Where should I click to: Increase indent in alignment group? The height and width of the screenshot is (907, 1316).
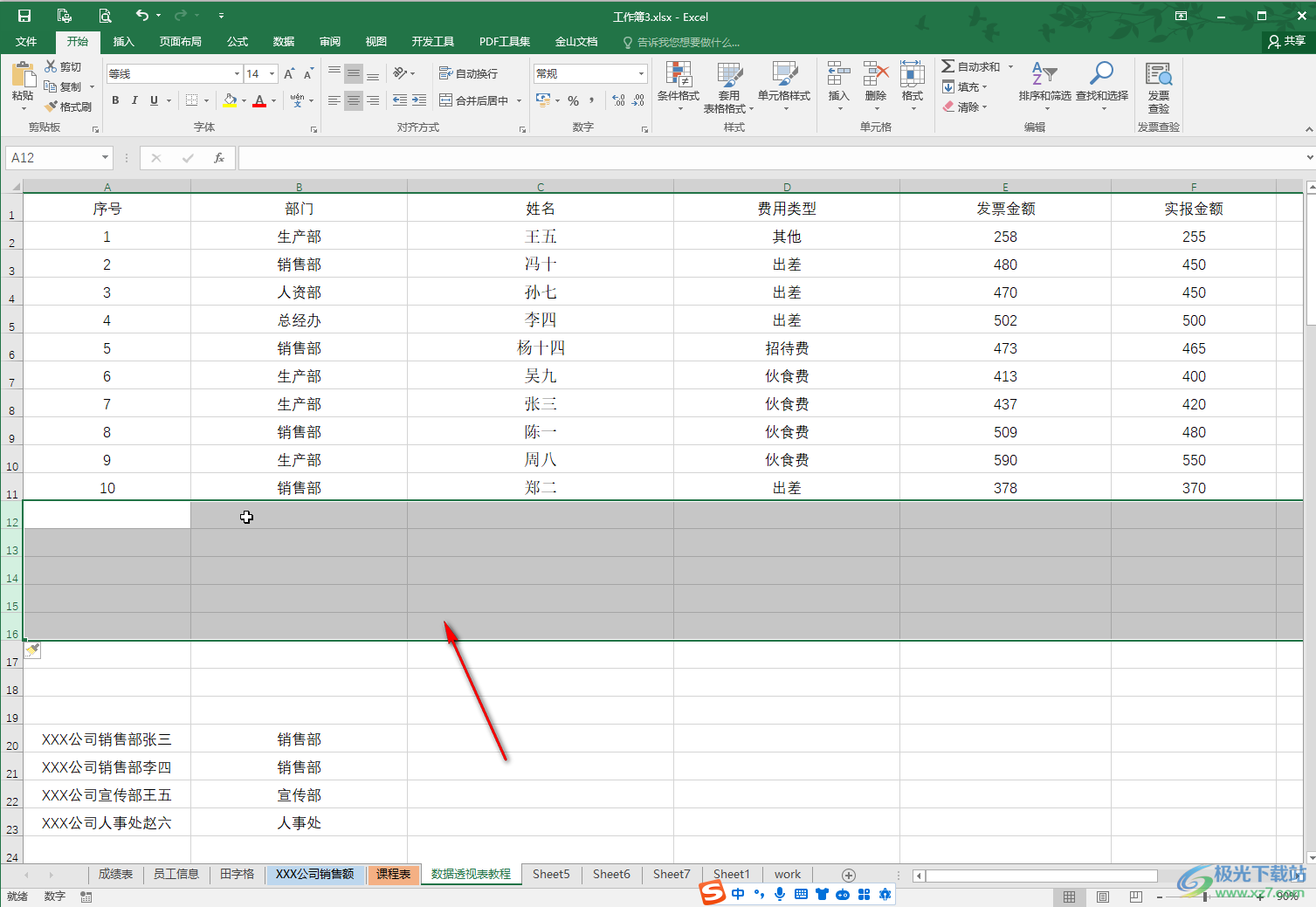[419, 100]
